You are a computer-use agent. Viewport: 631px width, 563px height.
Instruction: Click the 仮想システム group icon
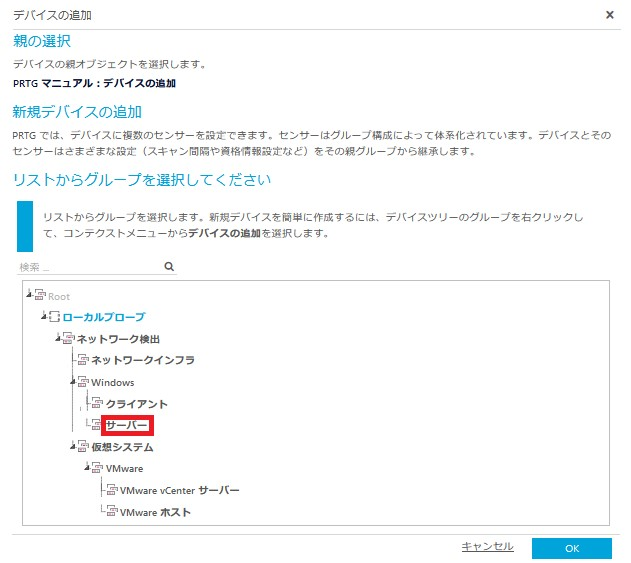pos(83,446)
